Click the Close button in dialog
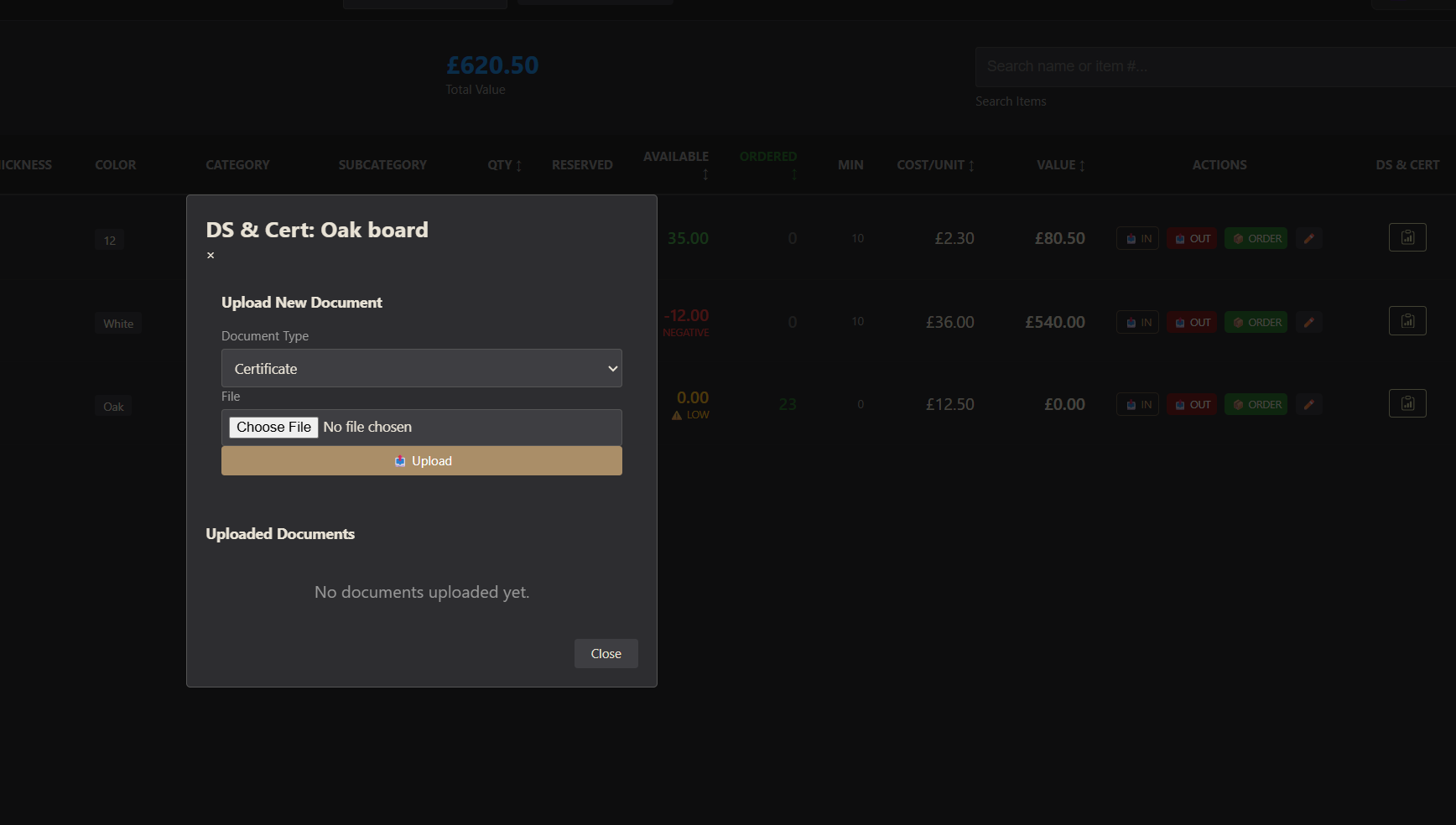 point(606,654)
